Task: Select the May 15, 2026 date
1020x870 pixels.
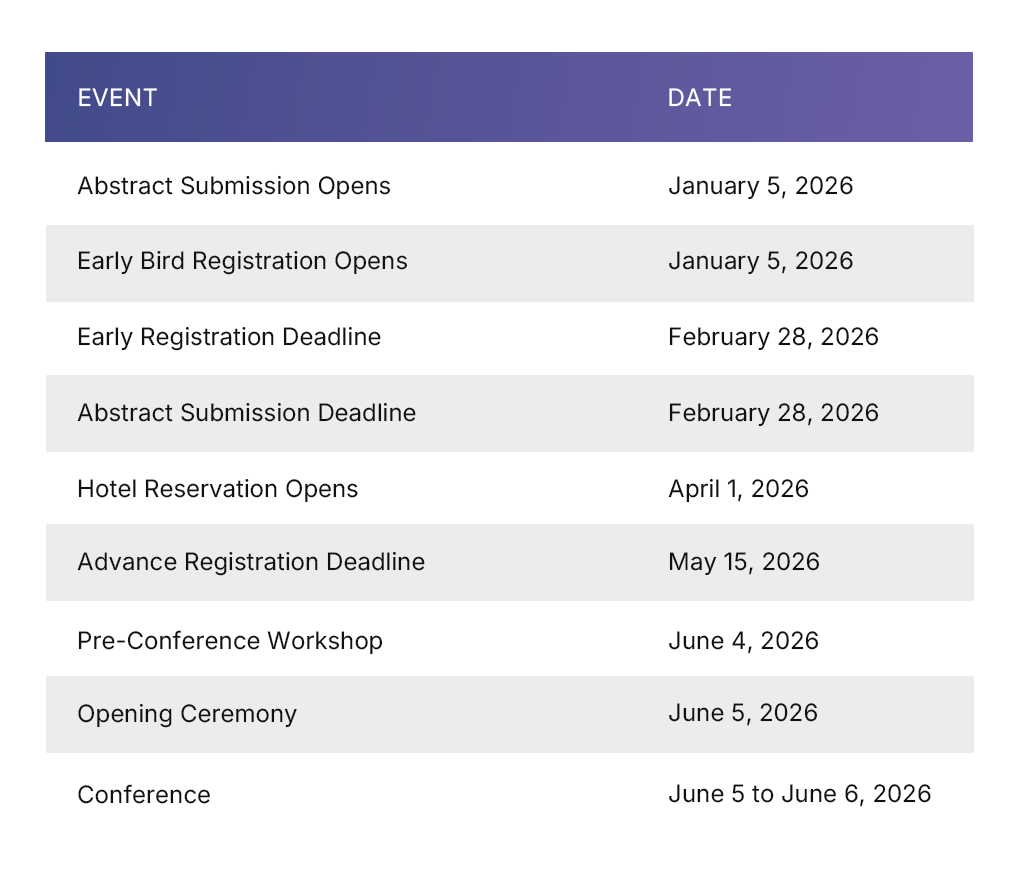Action: click(743, 562)
